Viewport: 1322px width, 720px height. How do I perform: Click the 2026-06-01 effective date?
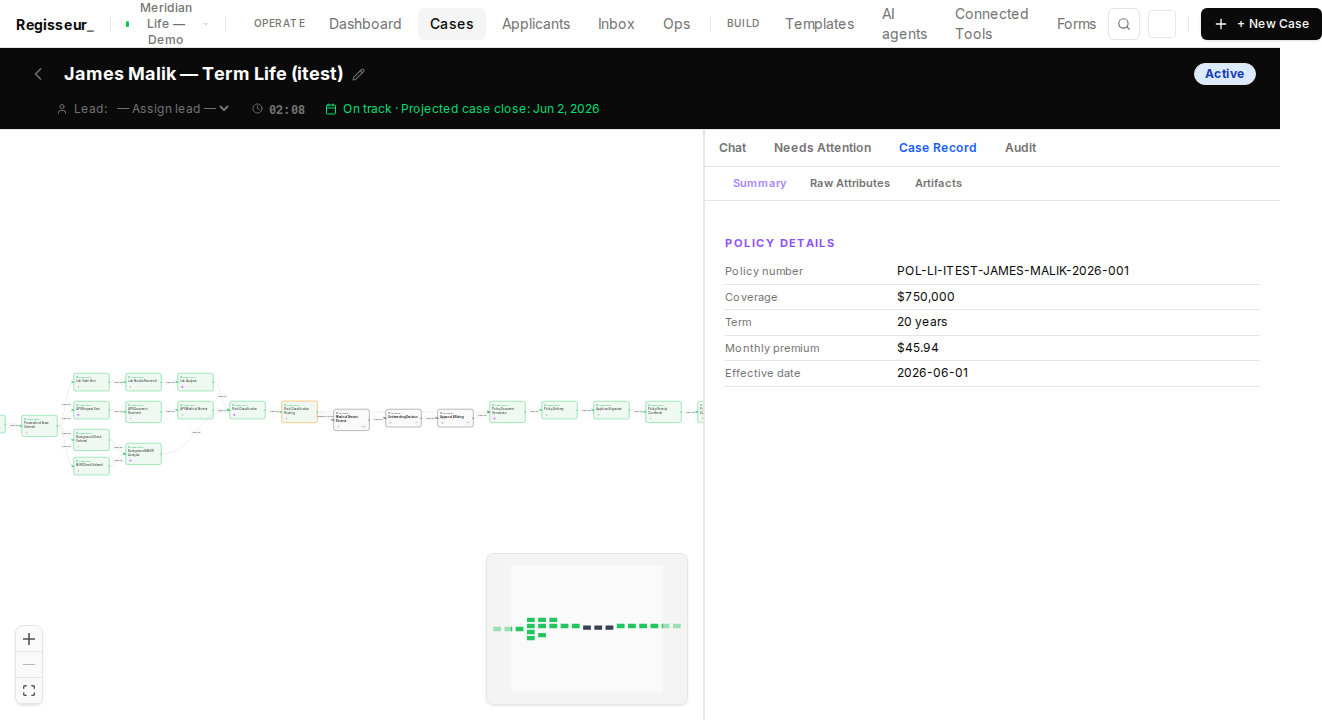[x=933, y=373]
